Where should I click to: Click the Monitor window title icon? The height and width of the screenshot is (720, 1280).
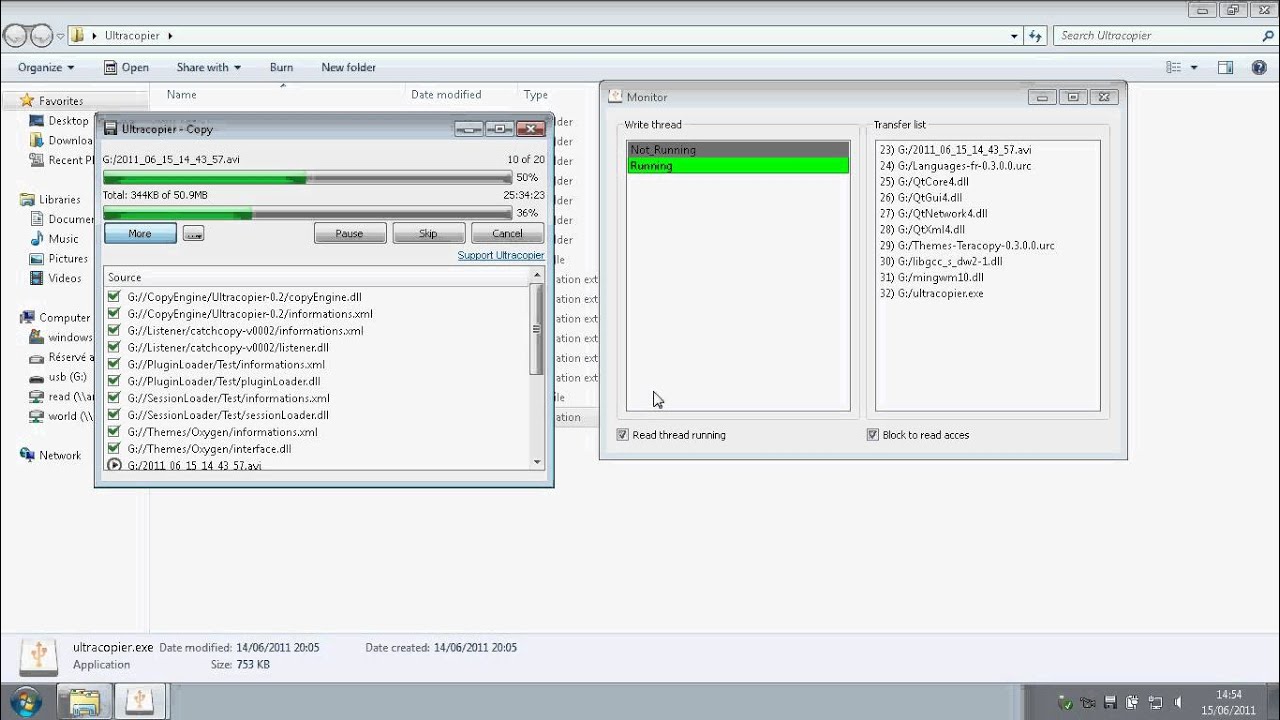point(616,97)
